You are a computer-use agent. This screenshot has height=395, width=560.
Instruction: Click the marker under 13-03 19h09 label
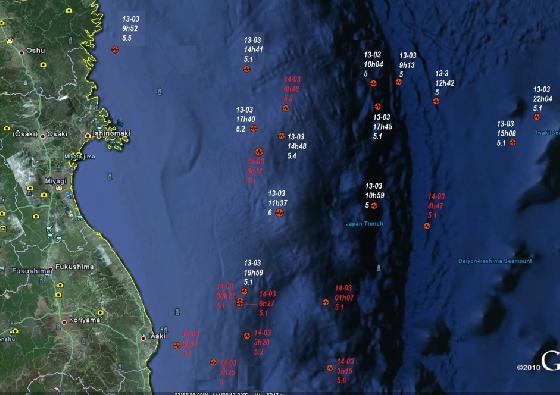coord(244,292)
